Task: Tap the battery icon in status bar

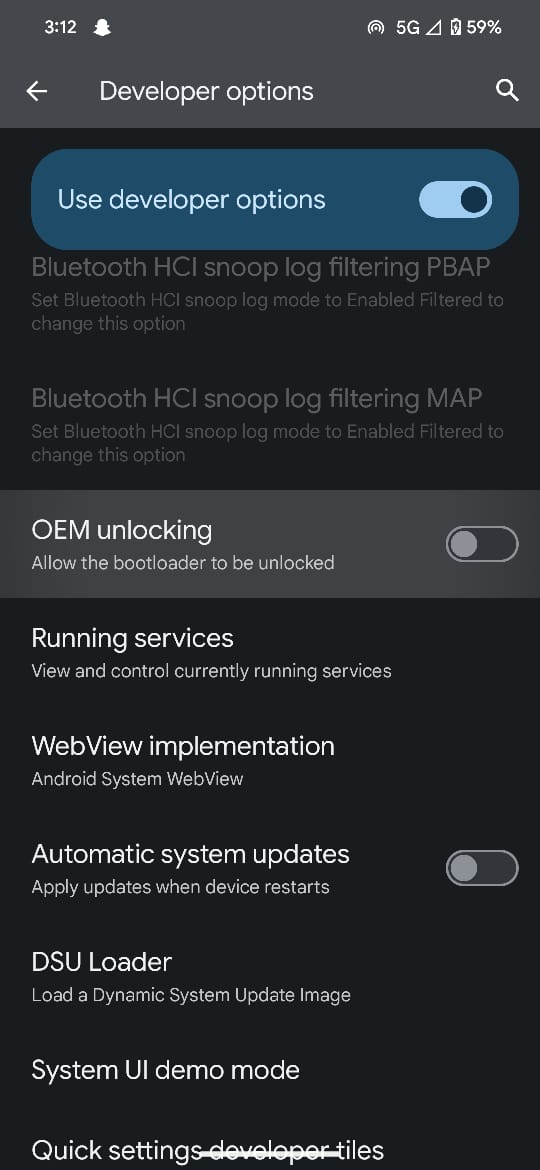Action: click(456, 28)
